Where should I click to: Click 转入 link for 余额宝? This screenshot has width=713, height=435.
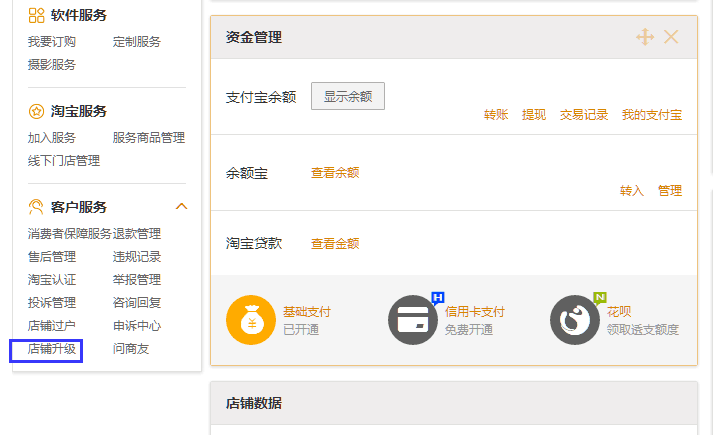pos(632,190)
